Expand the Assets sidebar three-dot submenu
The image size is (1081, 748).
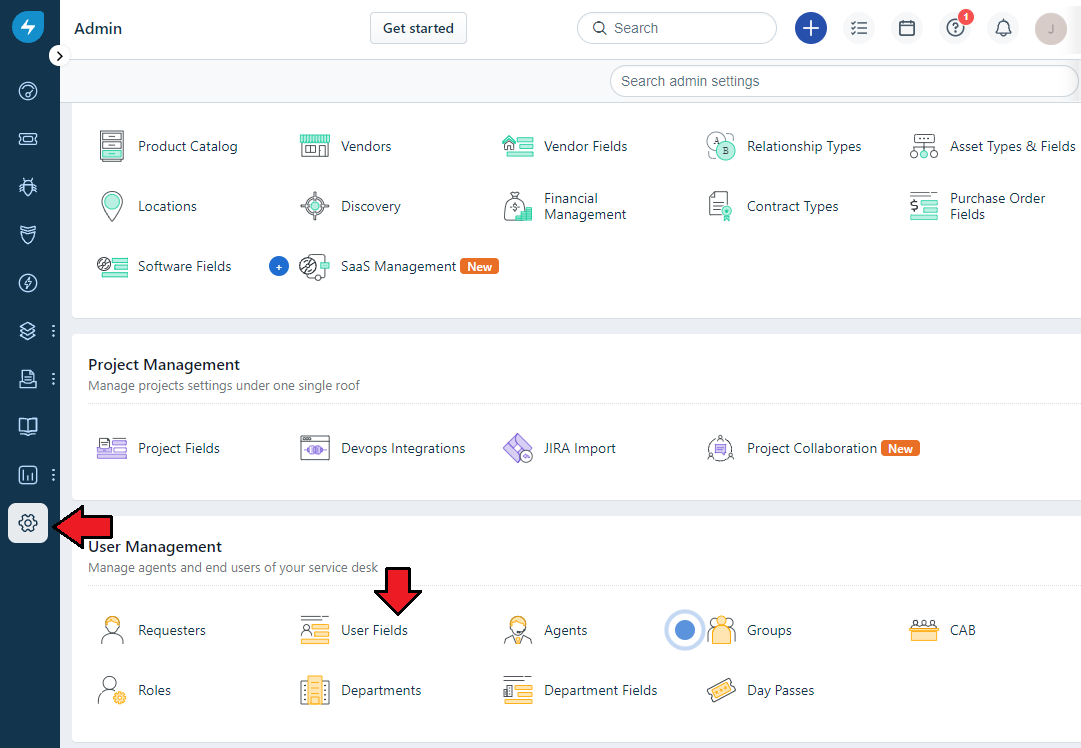click(53, 331)
